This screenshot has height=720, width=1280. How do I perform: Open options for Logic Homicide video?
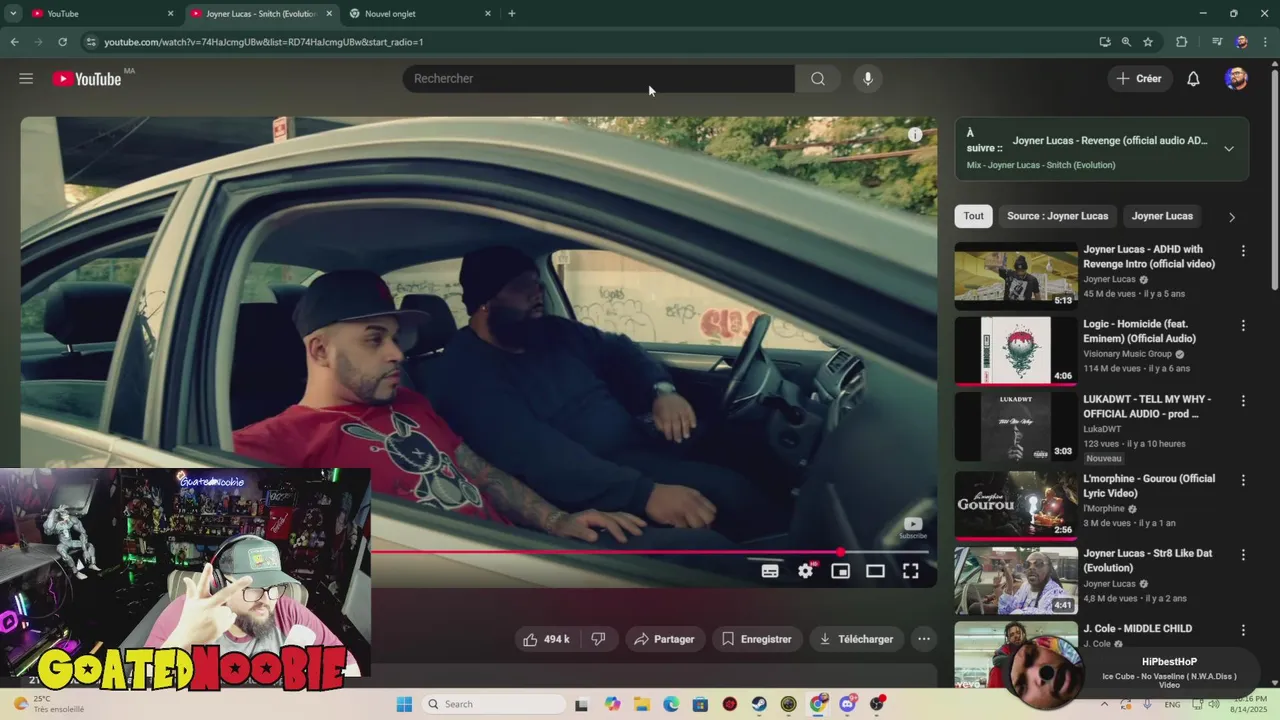click(x=1243, y=326)
